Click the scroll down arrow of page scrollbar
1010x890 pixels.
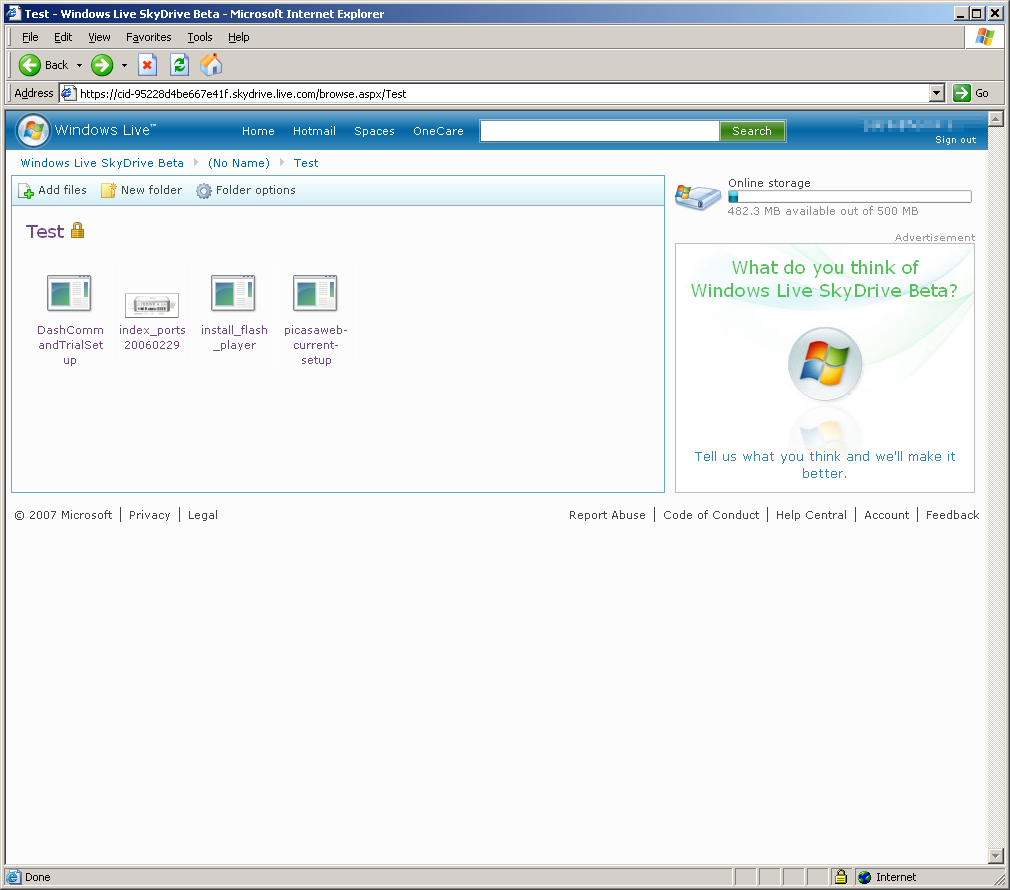point(996,856)
